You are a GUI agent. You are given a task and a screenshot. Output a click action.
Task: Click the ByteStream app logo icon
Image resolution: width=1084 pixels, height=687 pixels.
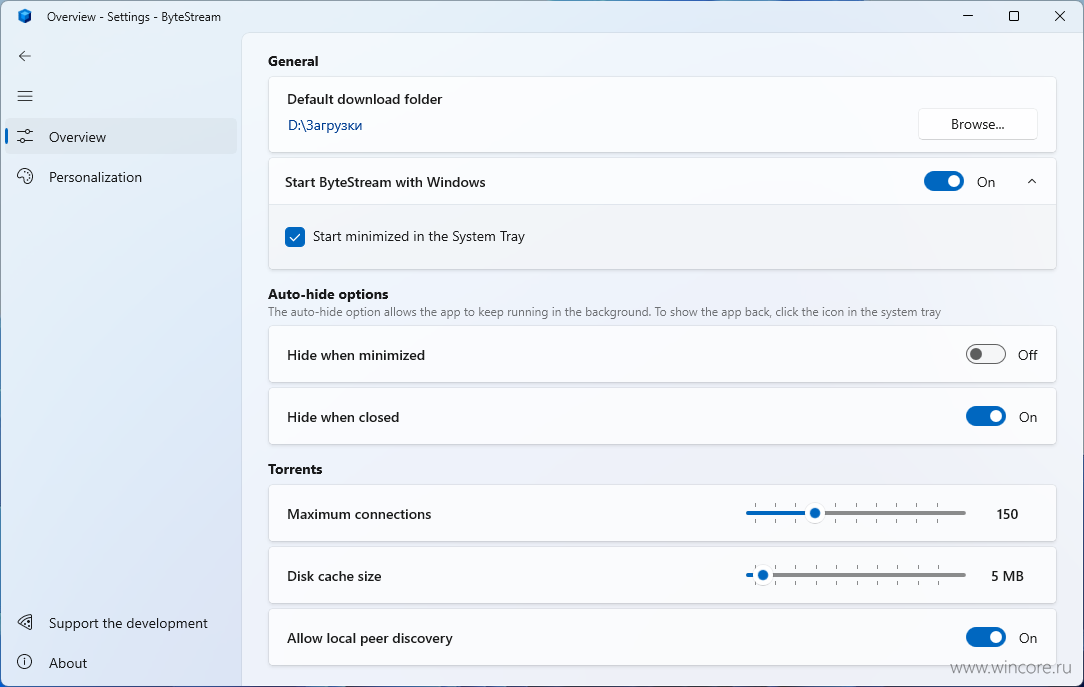[25, 16]
